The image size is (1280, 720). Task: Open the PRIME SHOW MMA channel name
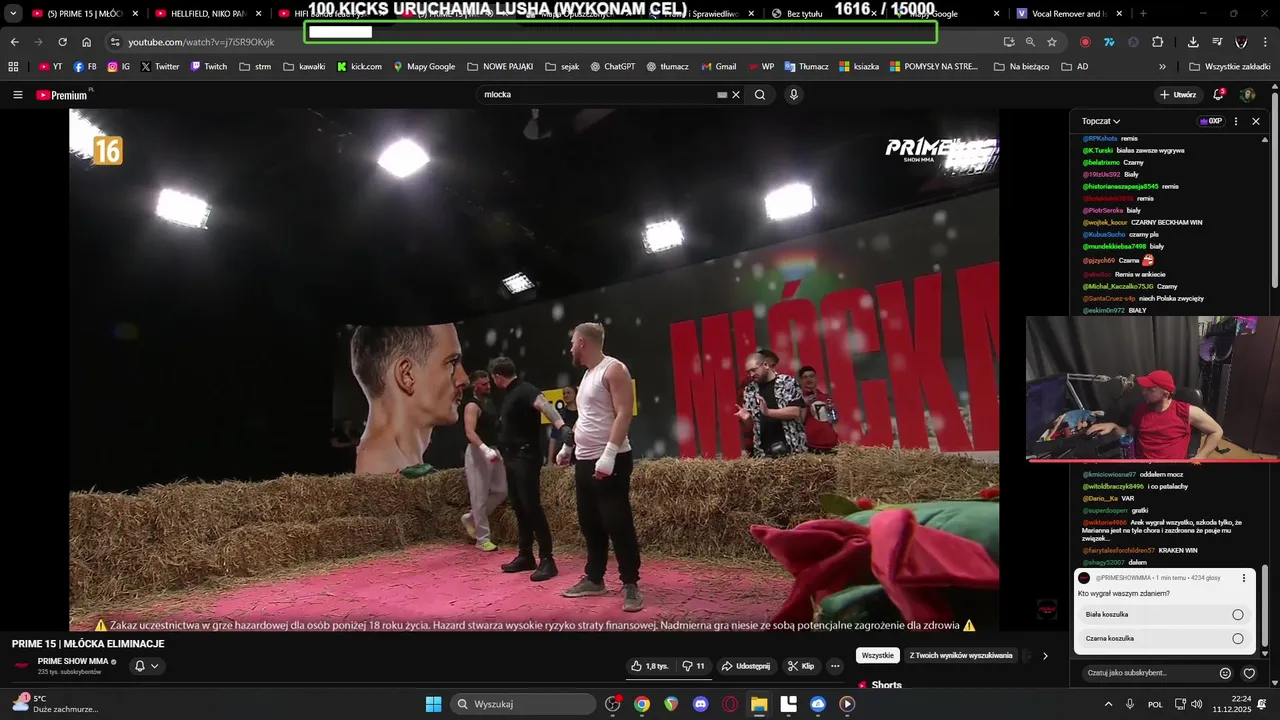click(x=73, y=661)
